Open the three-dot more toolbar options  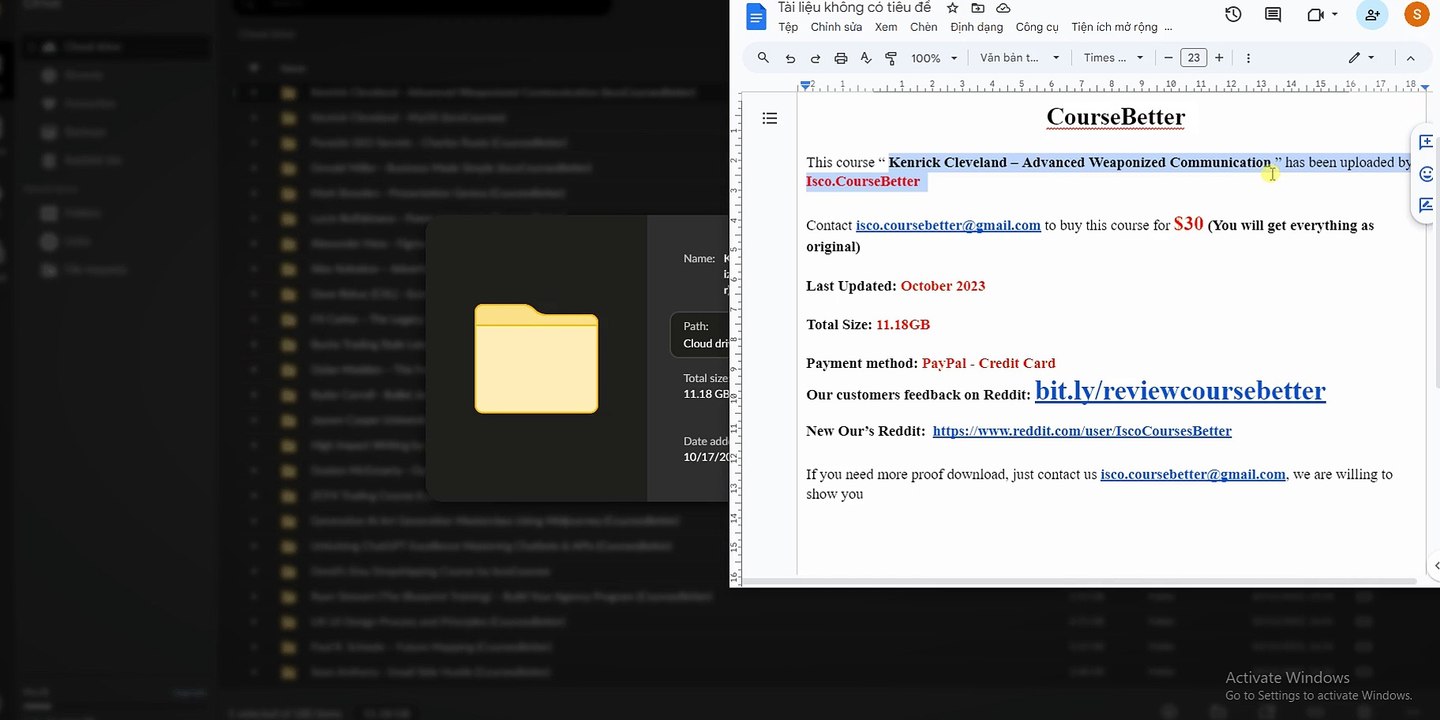[1248, 58]
